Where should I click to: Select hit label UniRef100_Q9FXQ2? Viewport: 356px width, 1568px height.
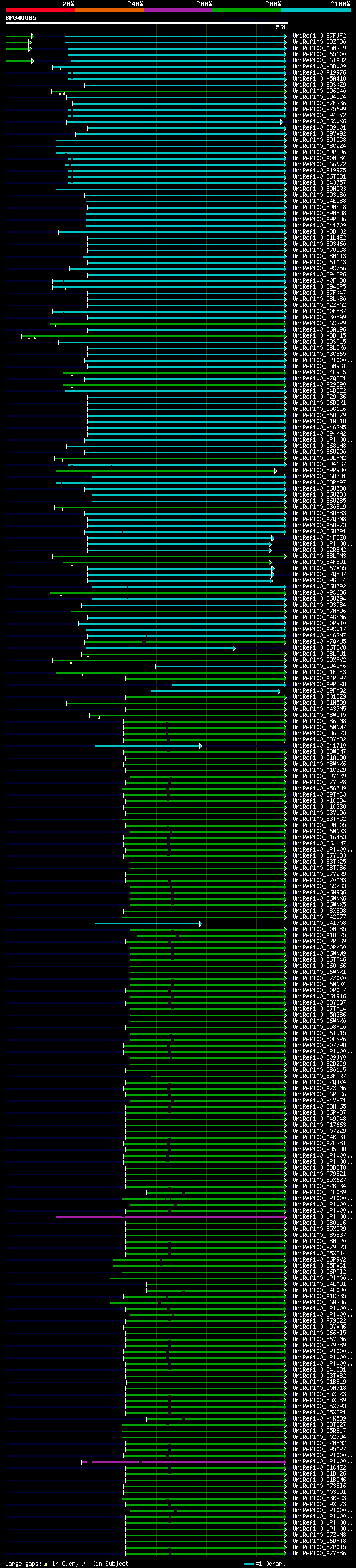(319, 691)
